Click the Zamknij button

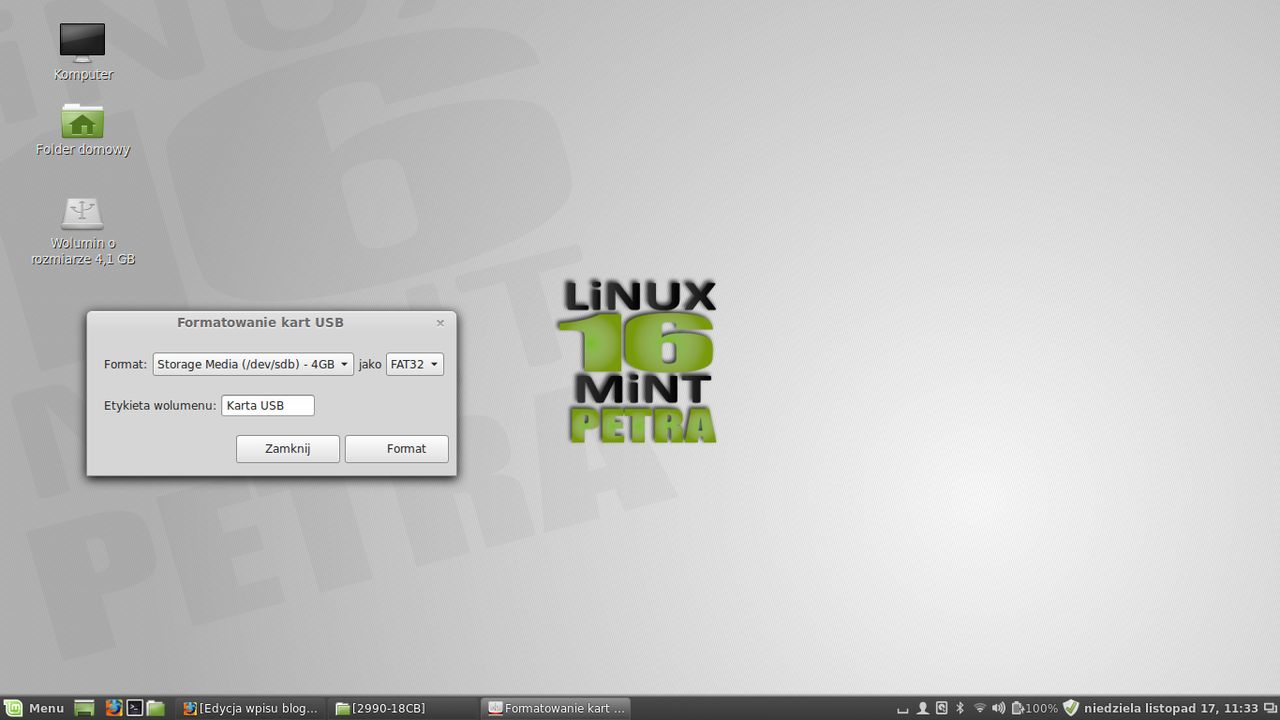click(288, 449)
